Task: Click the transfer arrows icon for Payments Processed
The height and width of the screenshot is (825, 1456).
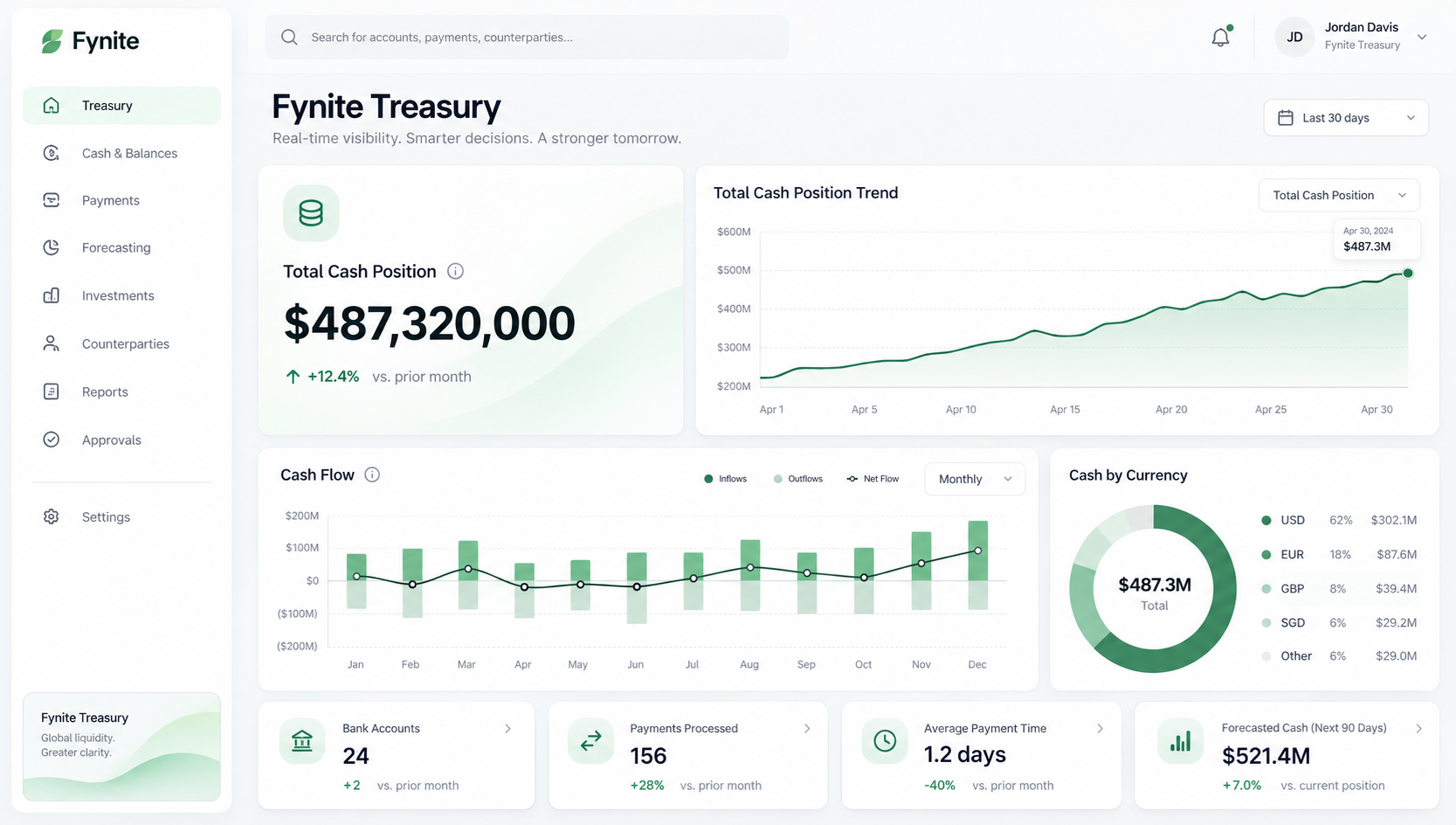Action: (590, 741)
